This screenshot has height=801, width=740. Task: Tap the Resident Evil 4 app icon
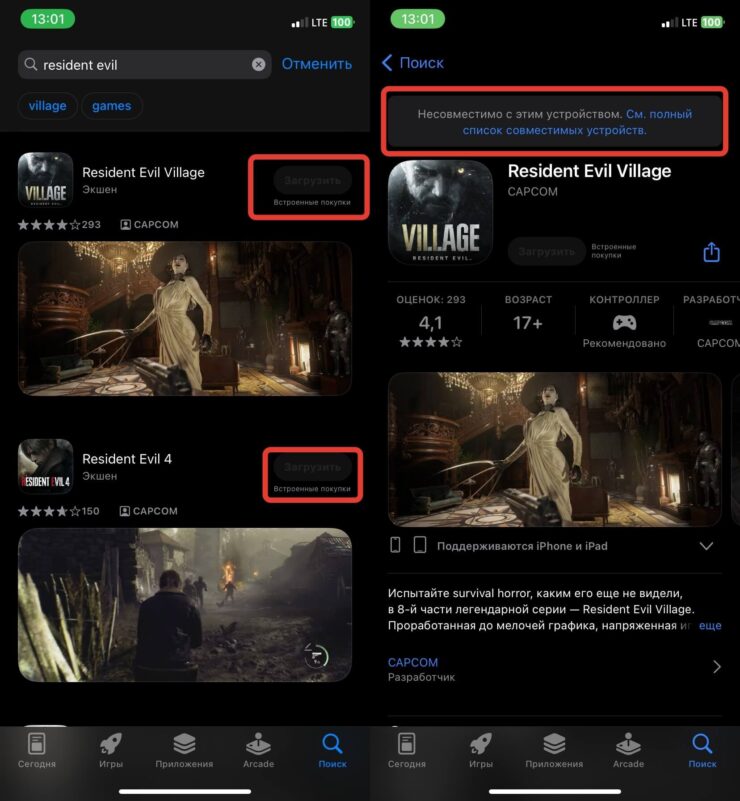coord(45,466)
